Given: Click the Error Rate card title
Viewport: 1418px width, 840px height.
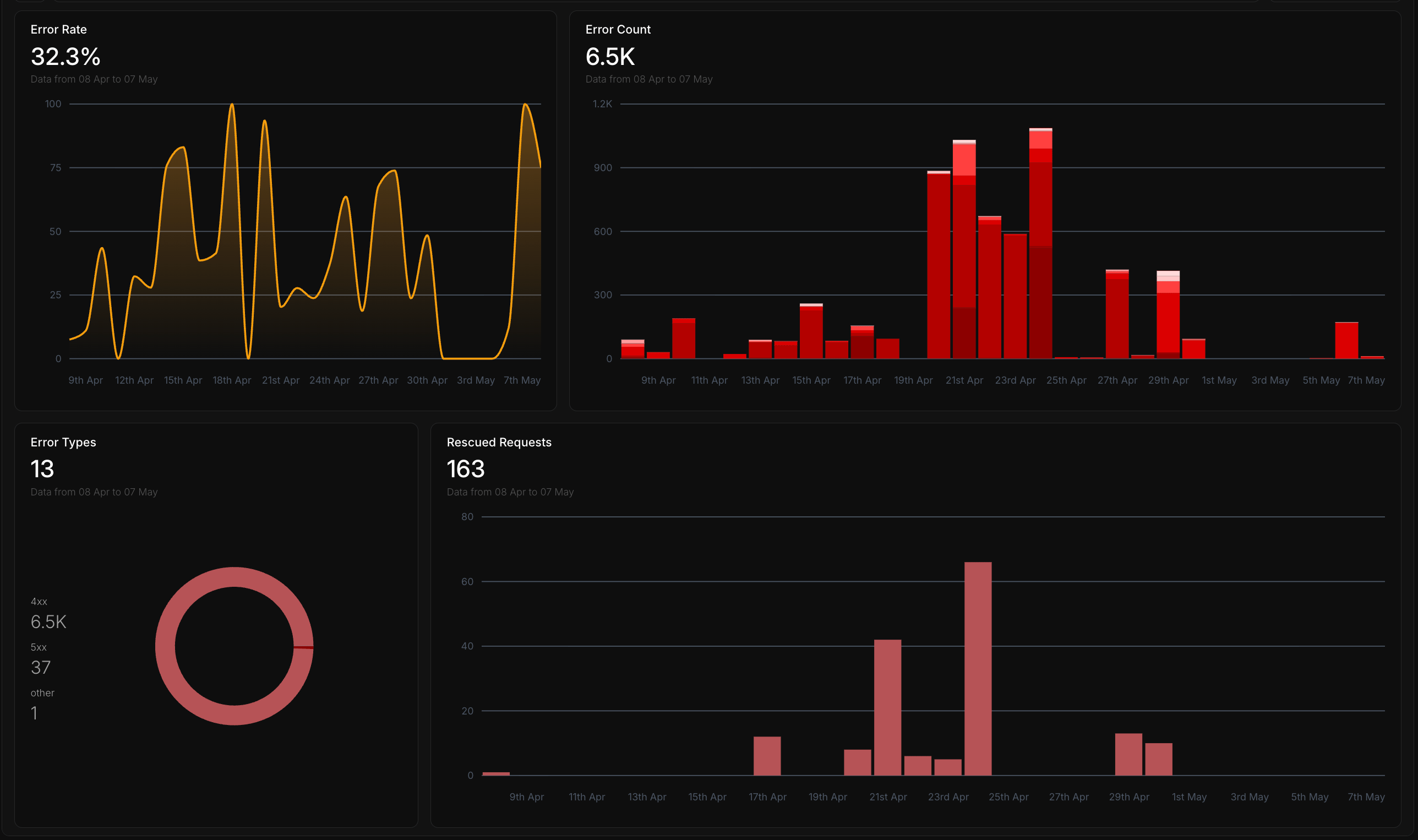Looking at the screenshot, I should (59, 29).
